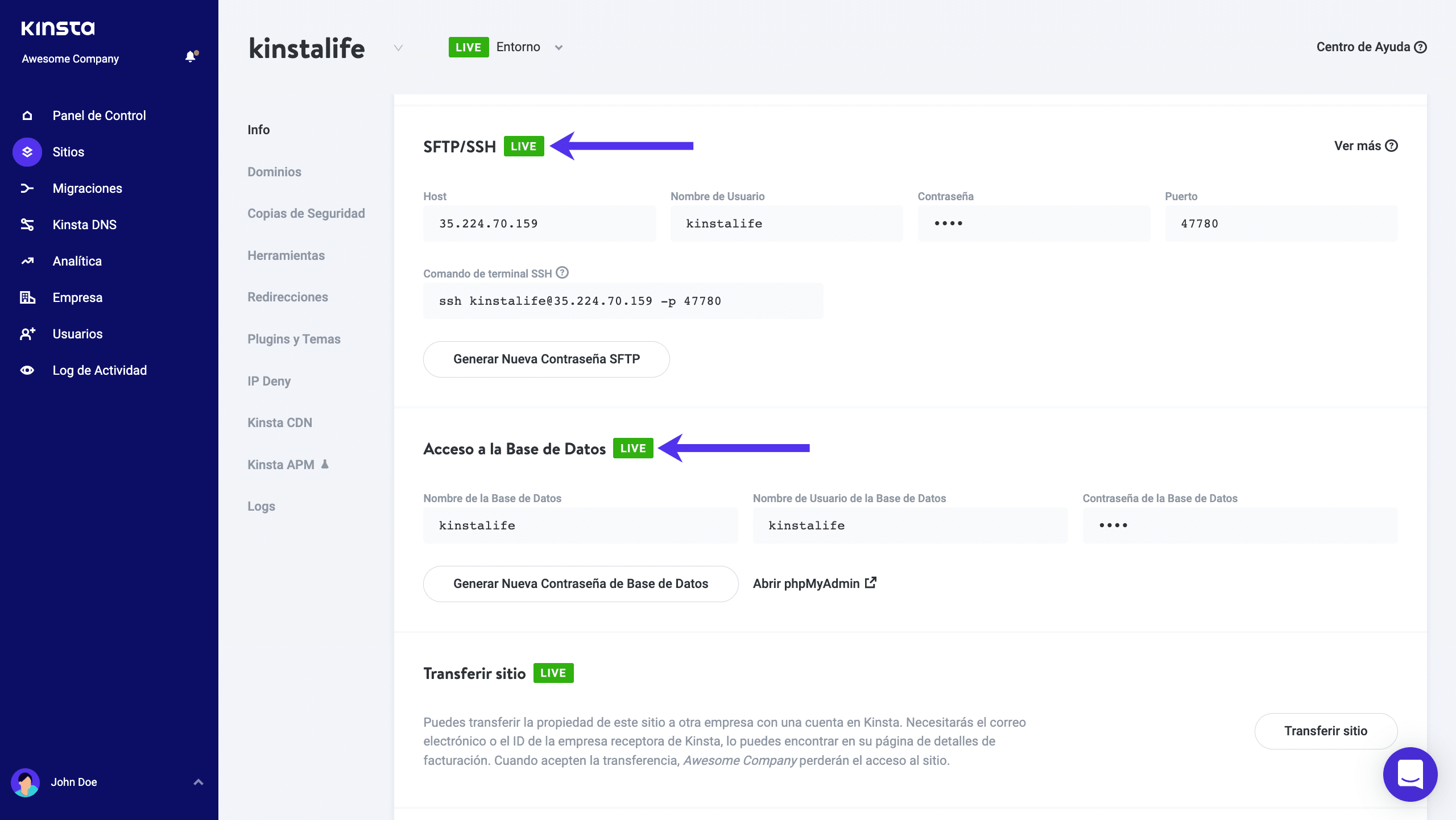Viewport: 1456px width, 820px height.
Task: Click the John Doe name in sidebar
Action: point(74,782)
